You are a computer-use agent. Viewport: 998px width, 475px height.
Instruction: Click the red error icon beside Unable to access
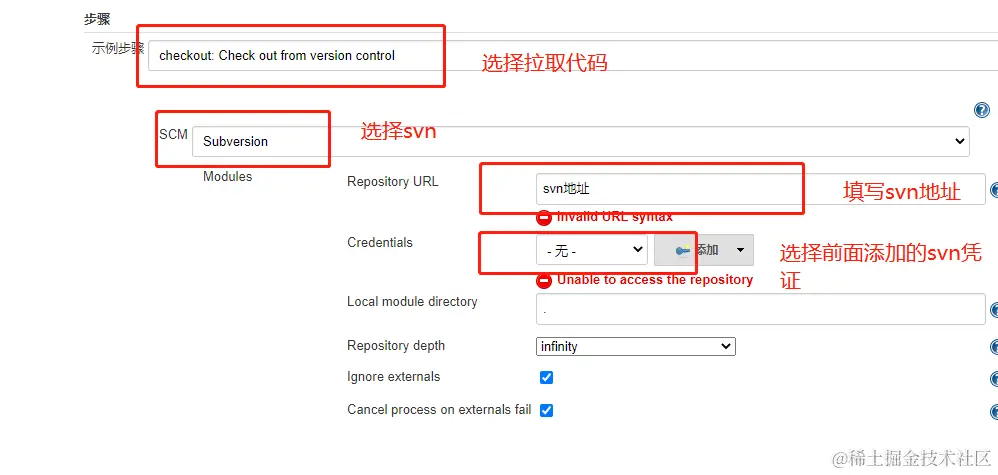coord(544,280)
